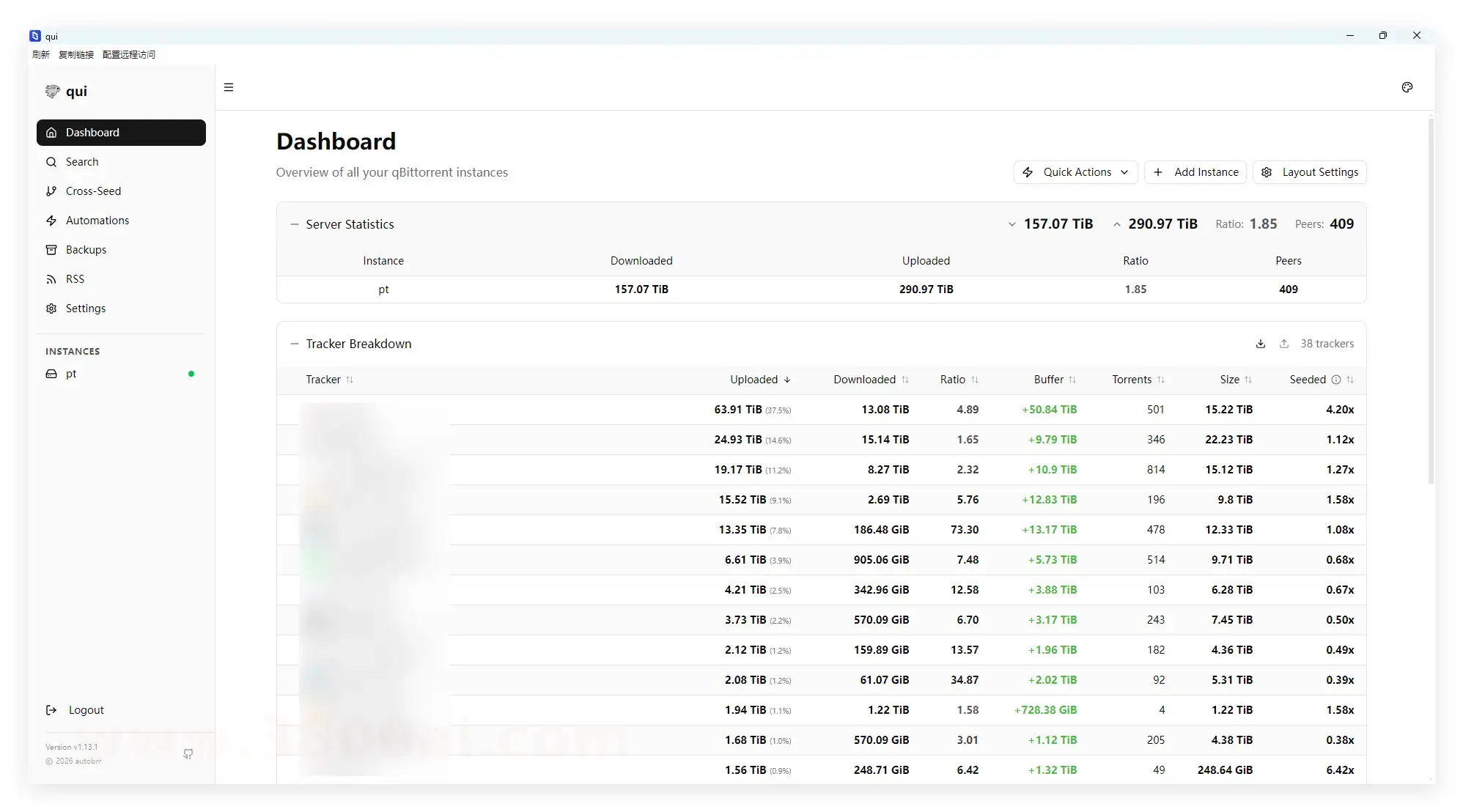
Task: Click the vertical page scrollbar
Action: click(1430, 300)
